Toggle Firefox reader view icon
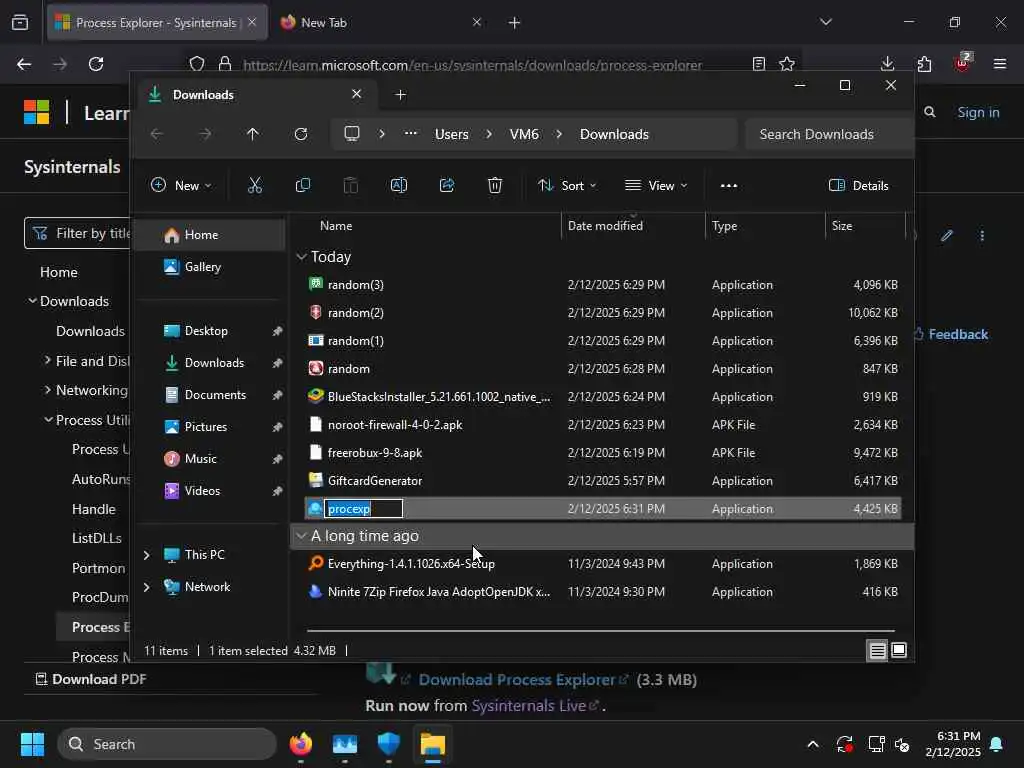Screen dimensions: 1024x768 (758, 64)
